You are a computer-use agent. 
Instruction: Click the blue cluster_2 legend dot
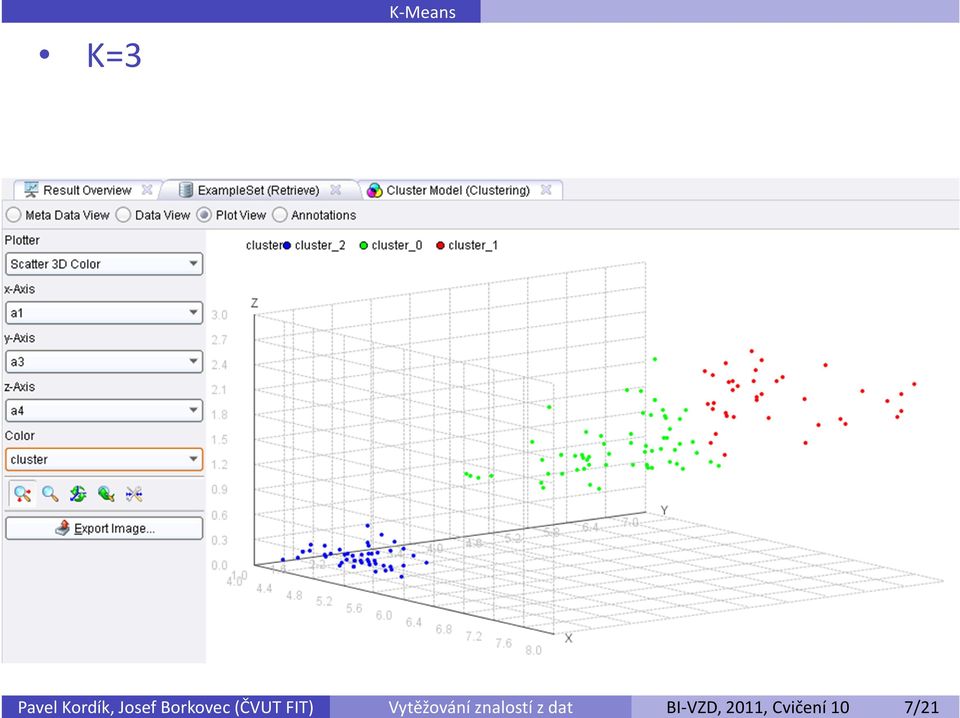pyautogui.click(x=287, y=245)
